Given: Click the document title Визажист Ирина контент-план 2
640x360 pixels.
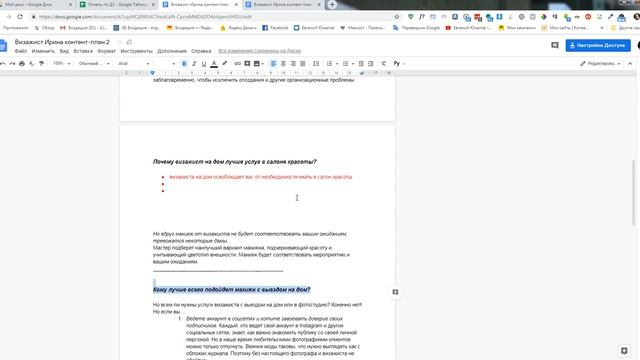Looking at the screenshot, I should (x=62, y=42).
